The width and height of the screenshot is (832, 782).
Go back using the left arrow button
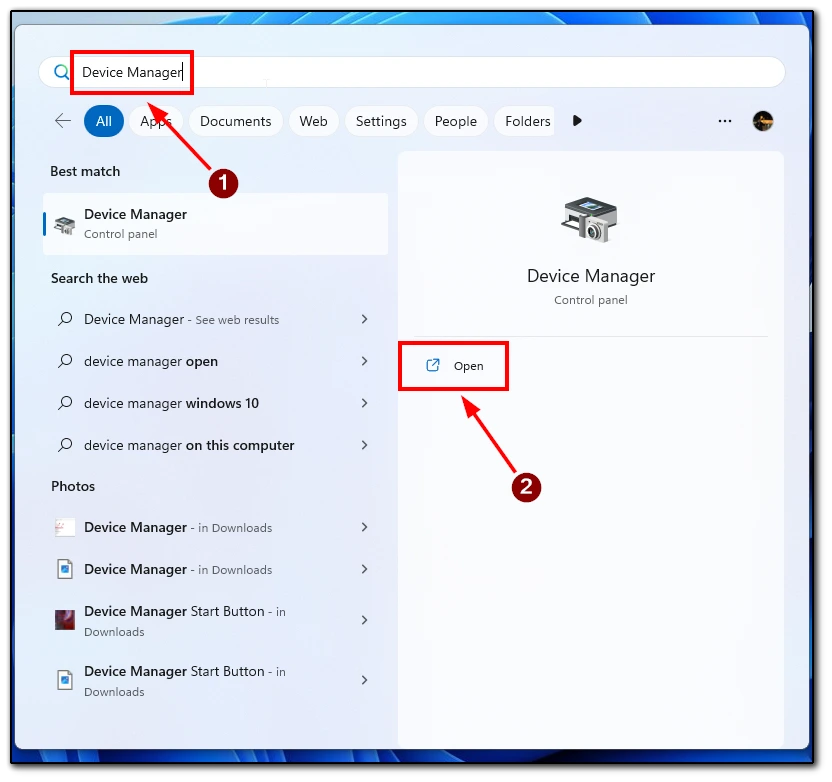click(63, 121)
